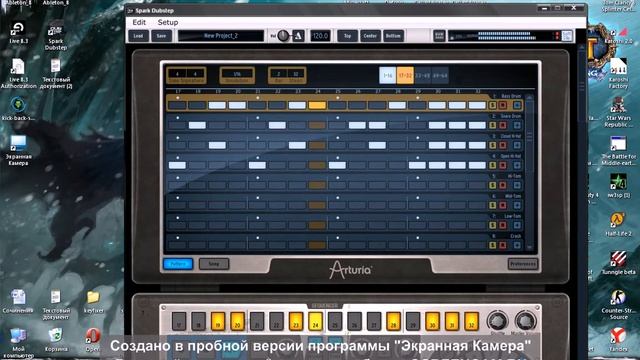Solo the Bass Drum track
The width and height of the screenshot is (640, 360).
pos(493,105)
